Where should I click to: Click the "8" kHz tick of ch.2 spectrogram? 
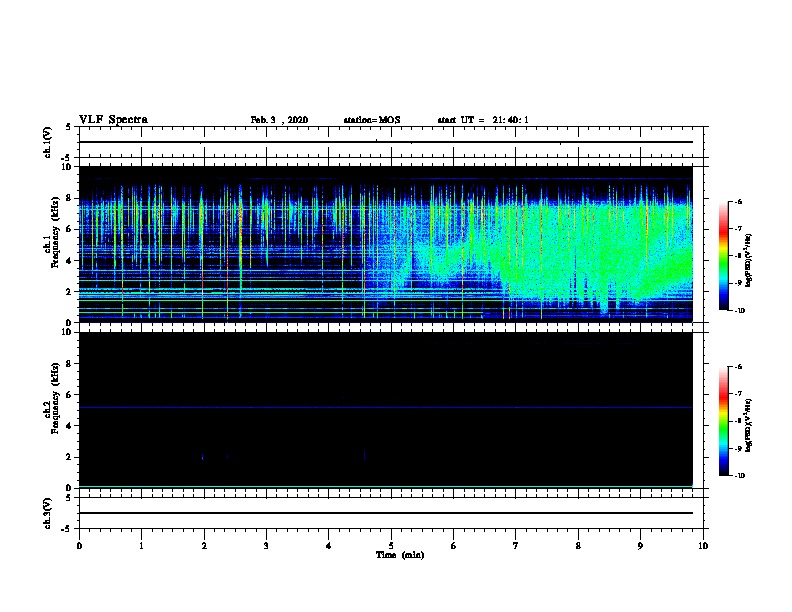click(x=70, y=364)
